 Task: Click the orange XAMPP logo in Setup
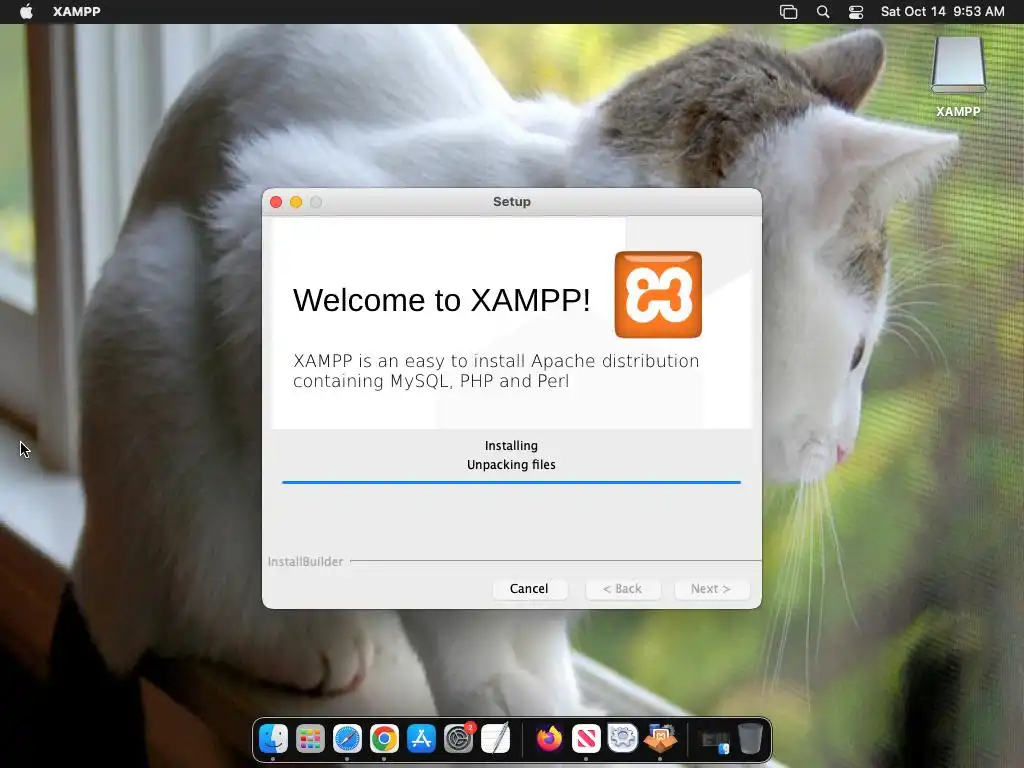click(x=658, y=295)
